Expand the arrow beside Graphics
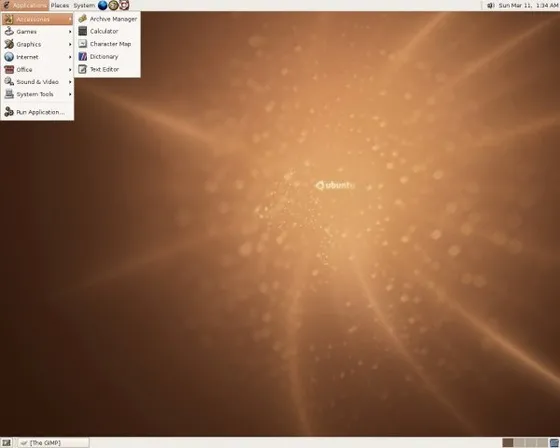The height and width of the screenshot is (448, 560). click(70, 44)
